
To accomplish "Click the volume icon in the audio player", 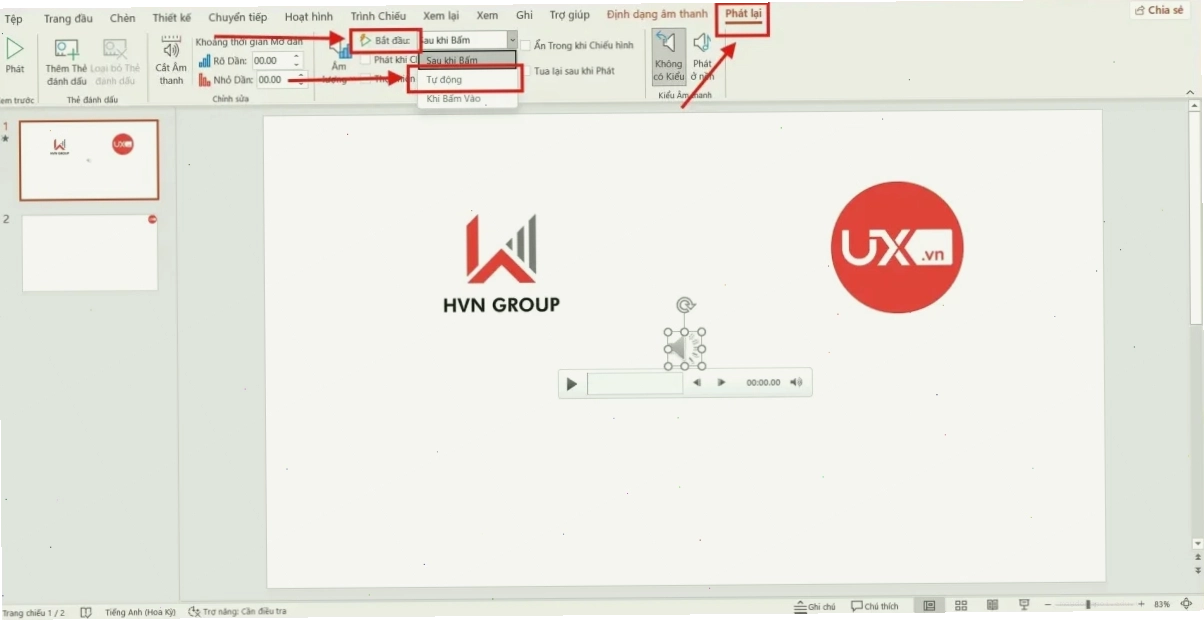I will 796,382.
